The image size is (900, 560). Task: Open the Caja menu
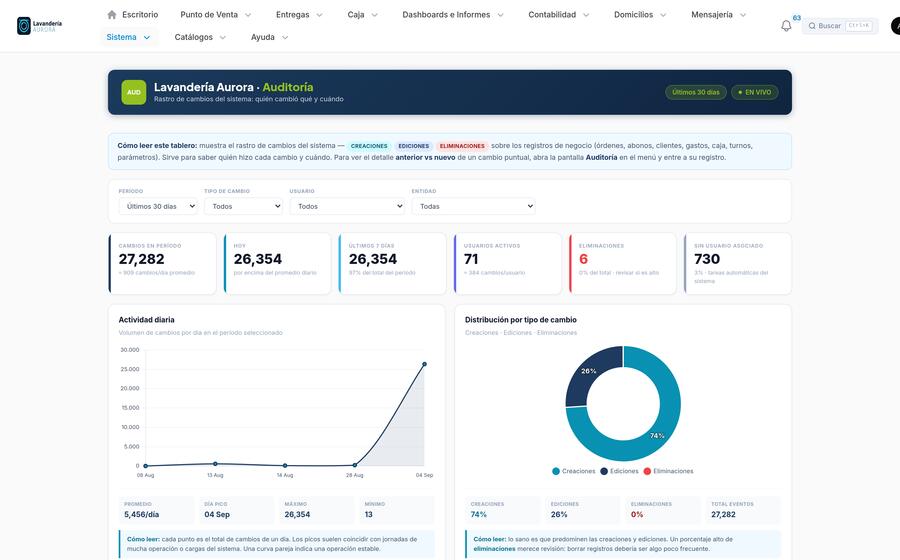(x=362, y=14)
